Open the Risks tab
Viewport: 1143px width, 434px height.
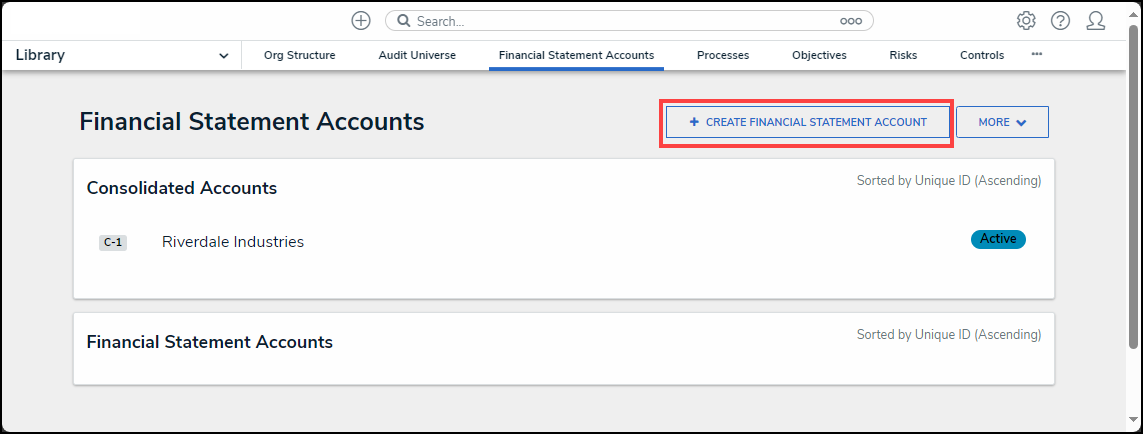coord(903,55)
